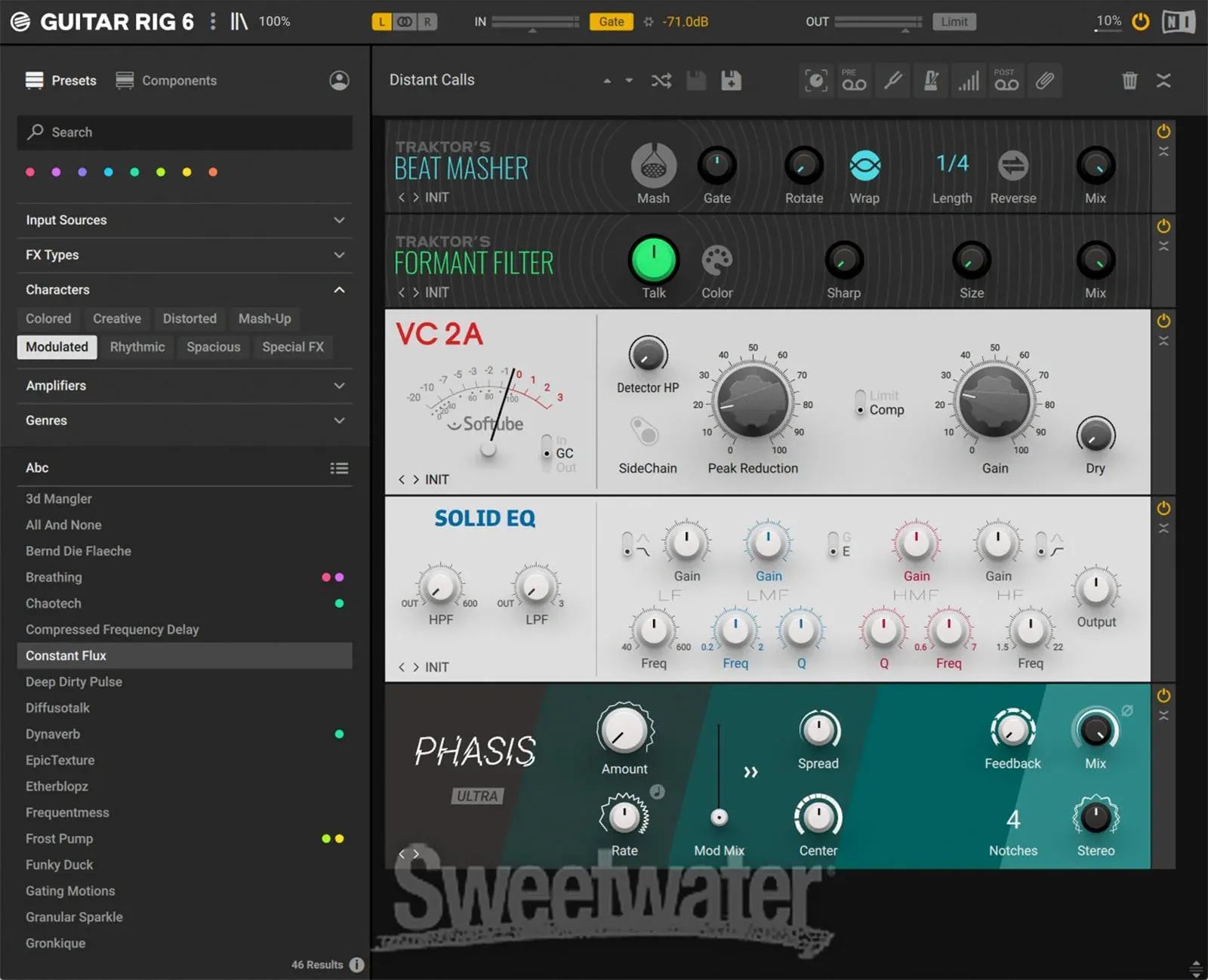Expand the Input Sources section
The height and width of the screenshot is (980, 1208).
pyautogui.click(x=184, y=220)
